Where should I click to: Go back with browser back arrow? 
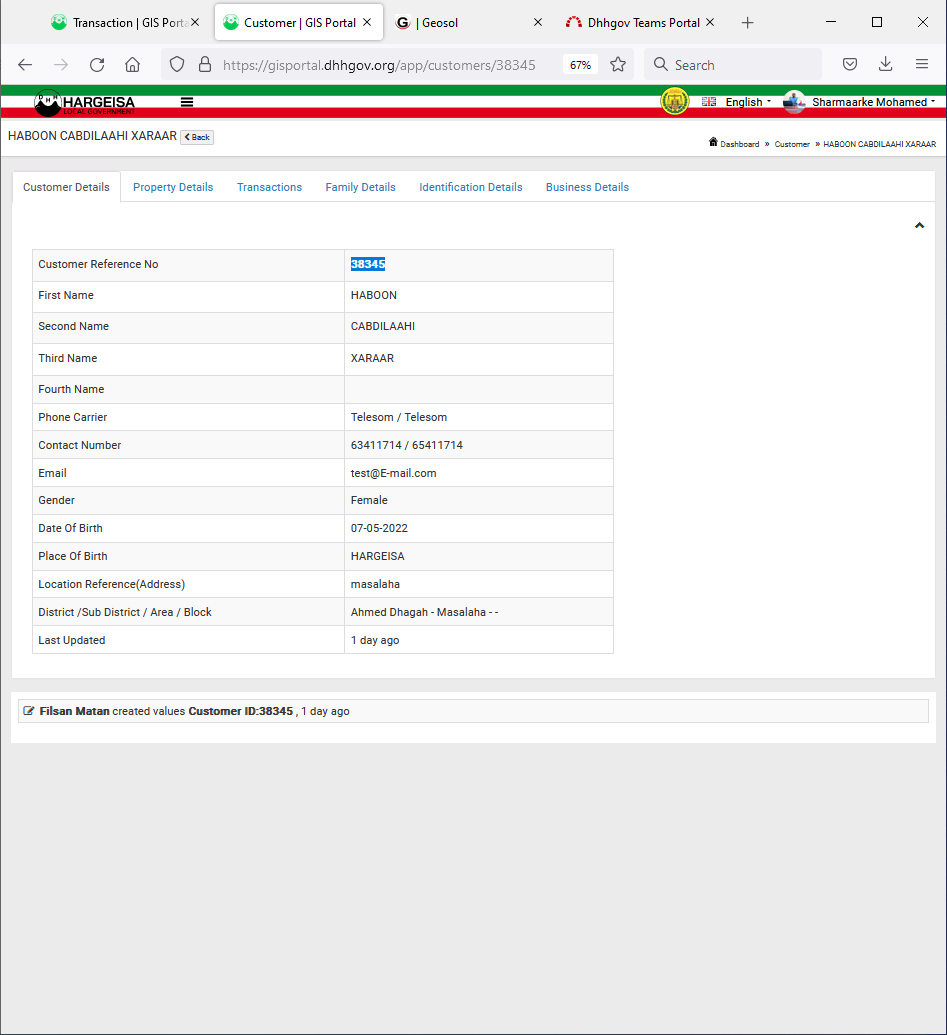click(25, 65)
